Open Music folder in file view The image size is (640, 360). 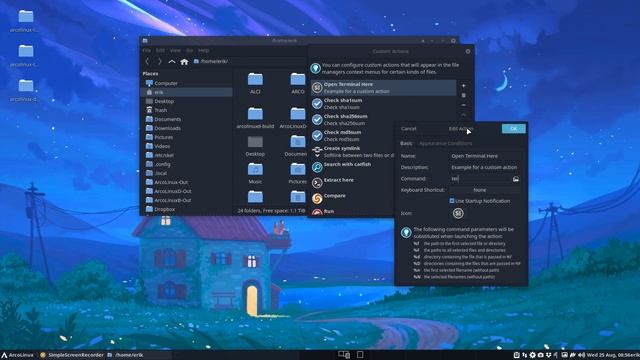tap(255, 173)
